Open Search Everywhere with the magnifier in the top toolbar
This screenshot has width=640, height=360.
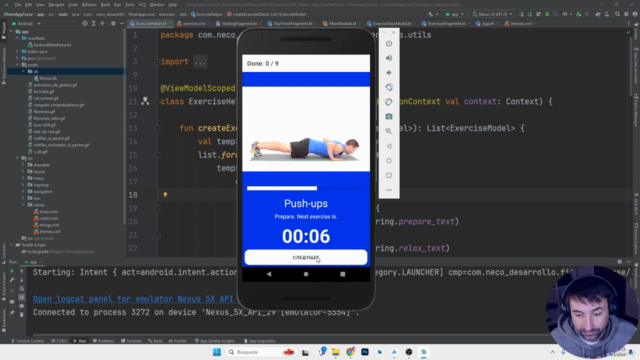coord(618,14)
